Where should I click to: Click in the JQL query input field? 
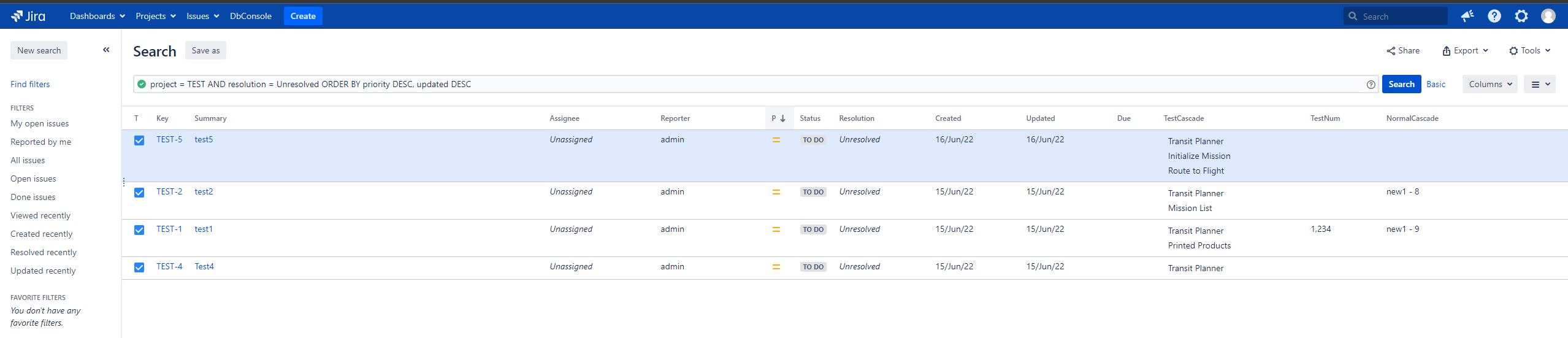tap(755, 84)
